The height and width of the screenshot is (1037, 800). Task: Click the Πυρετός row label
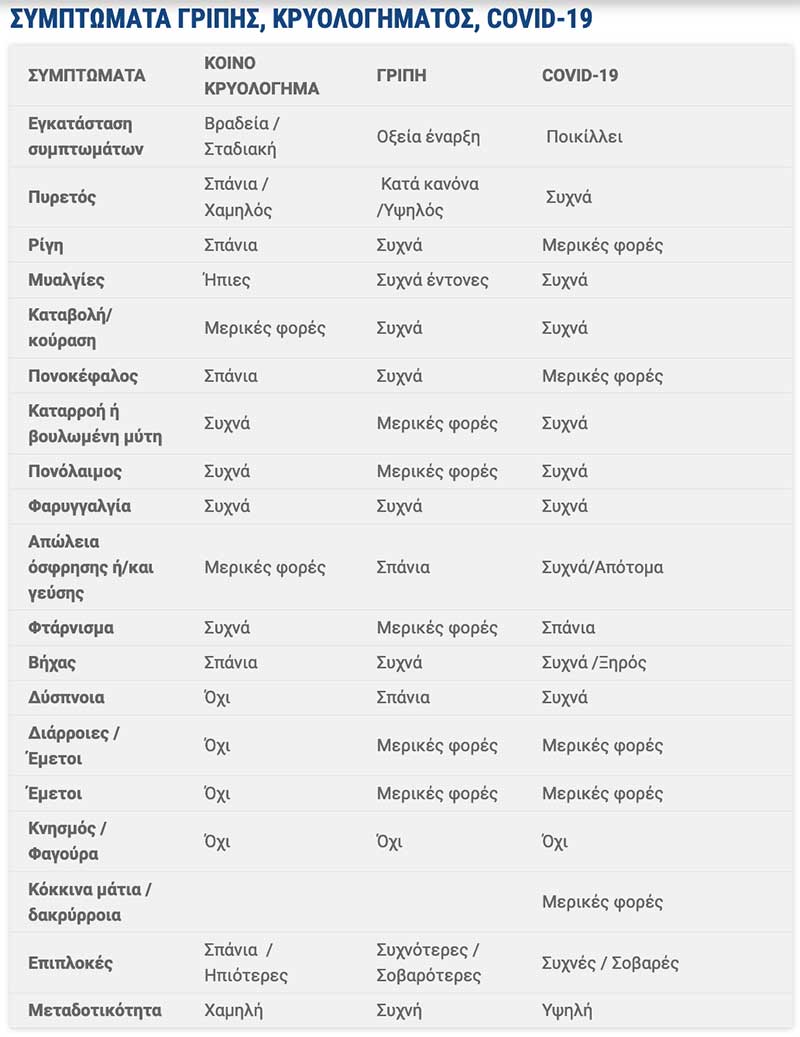point(62,197)
